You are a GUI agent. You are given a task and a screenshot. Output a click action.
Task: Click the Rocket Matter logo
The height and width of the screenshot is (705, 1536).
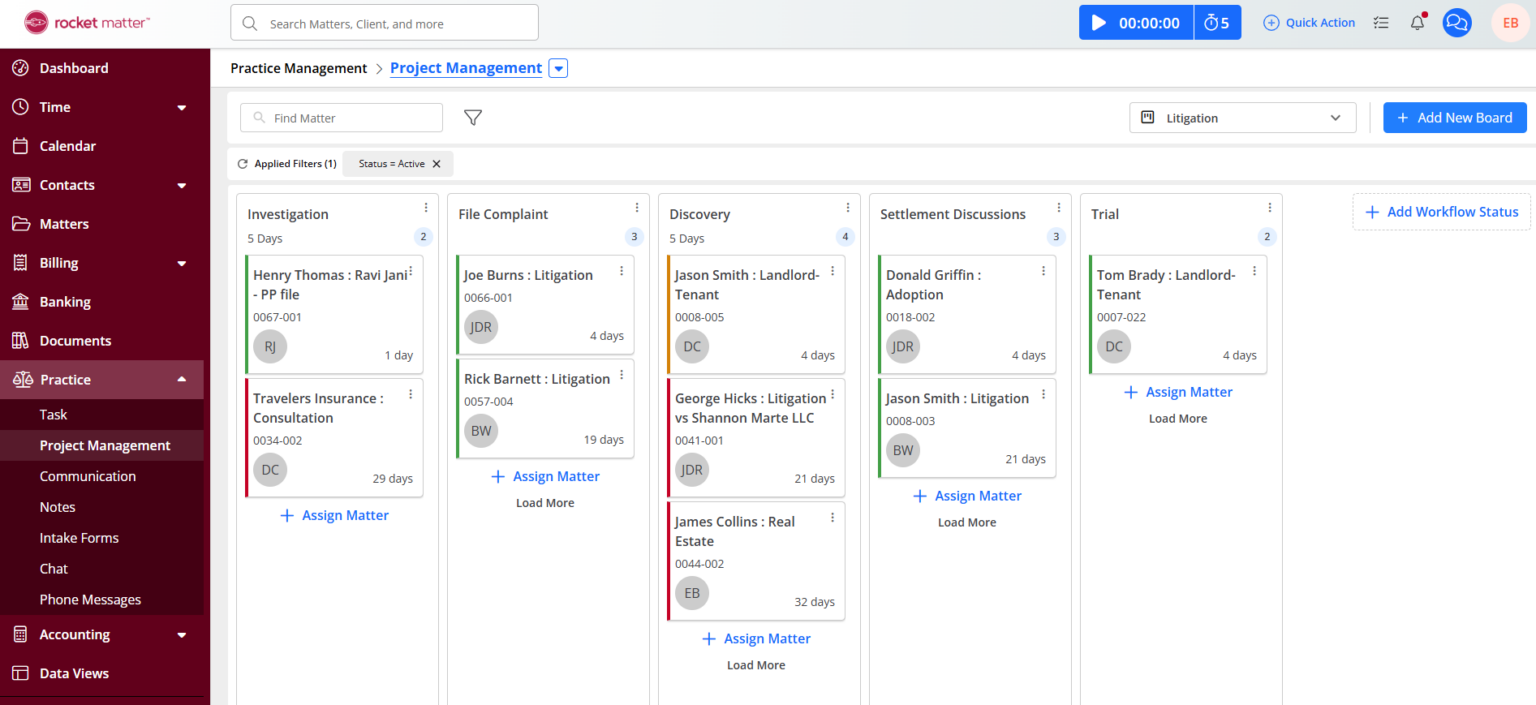[85, 21]
